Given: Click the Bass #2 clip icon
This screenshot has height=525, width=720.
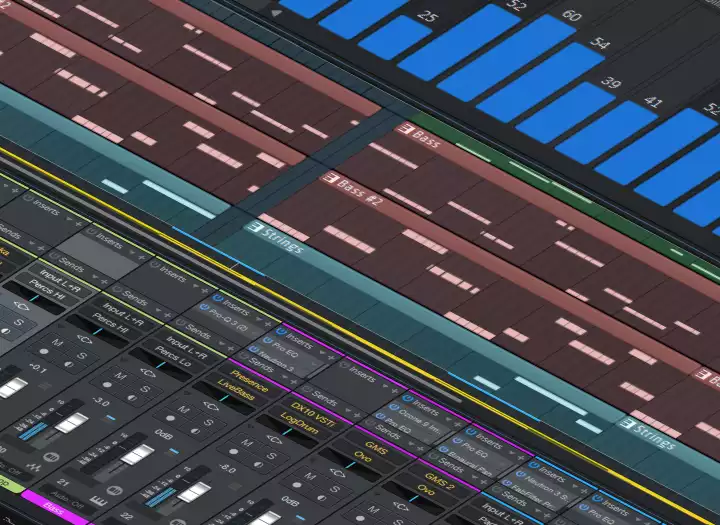Looking at the screenshot, I should coord(328,180).
